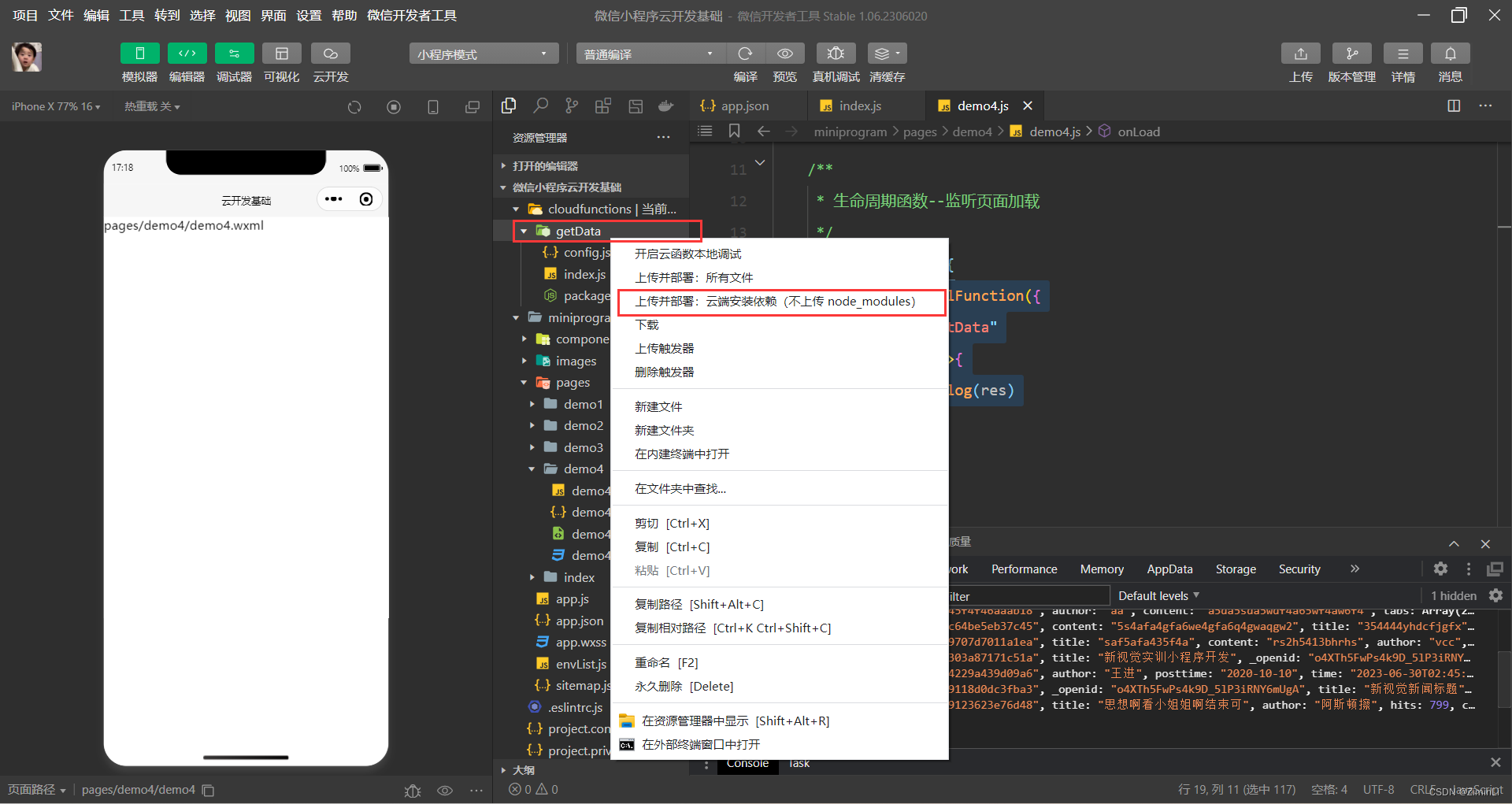
Task: Toggle the debugger panel button
Action: [x=234, y=54]
